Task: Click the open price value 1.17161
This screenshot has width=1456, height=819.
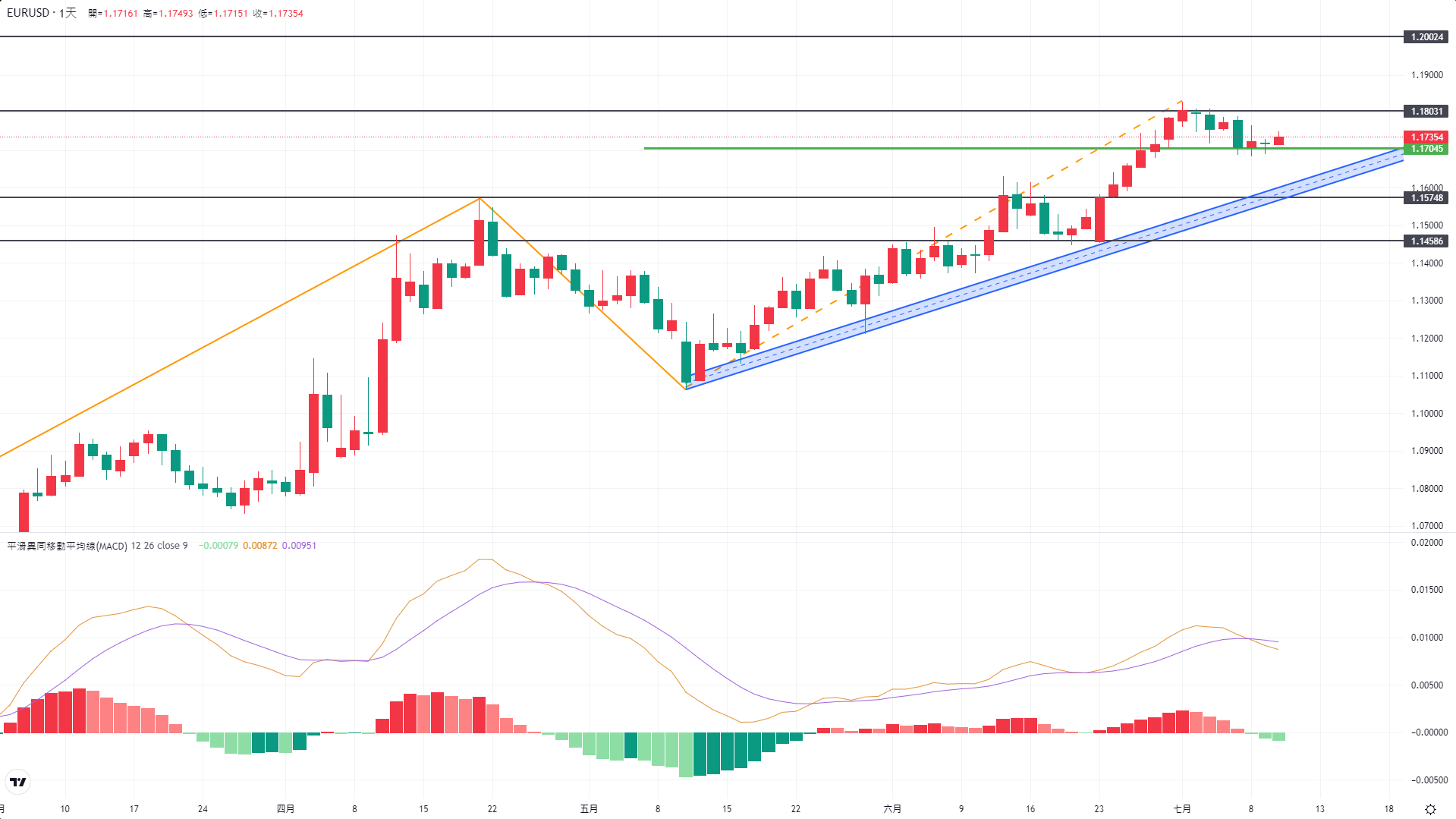Action: click(x=121, y=14)
